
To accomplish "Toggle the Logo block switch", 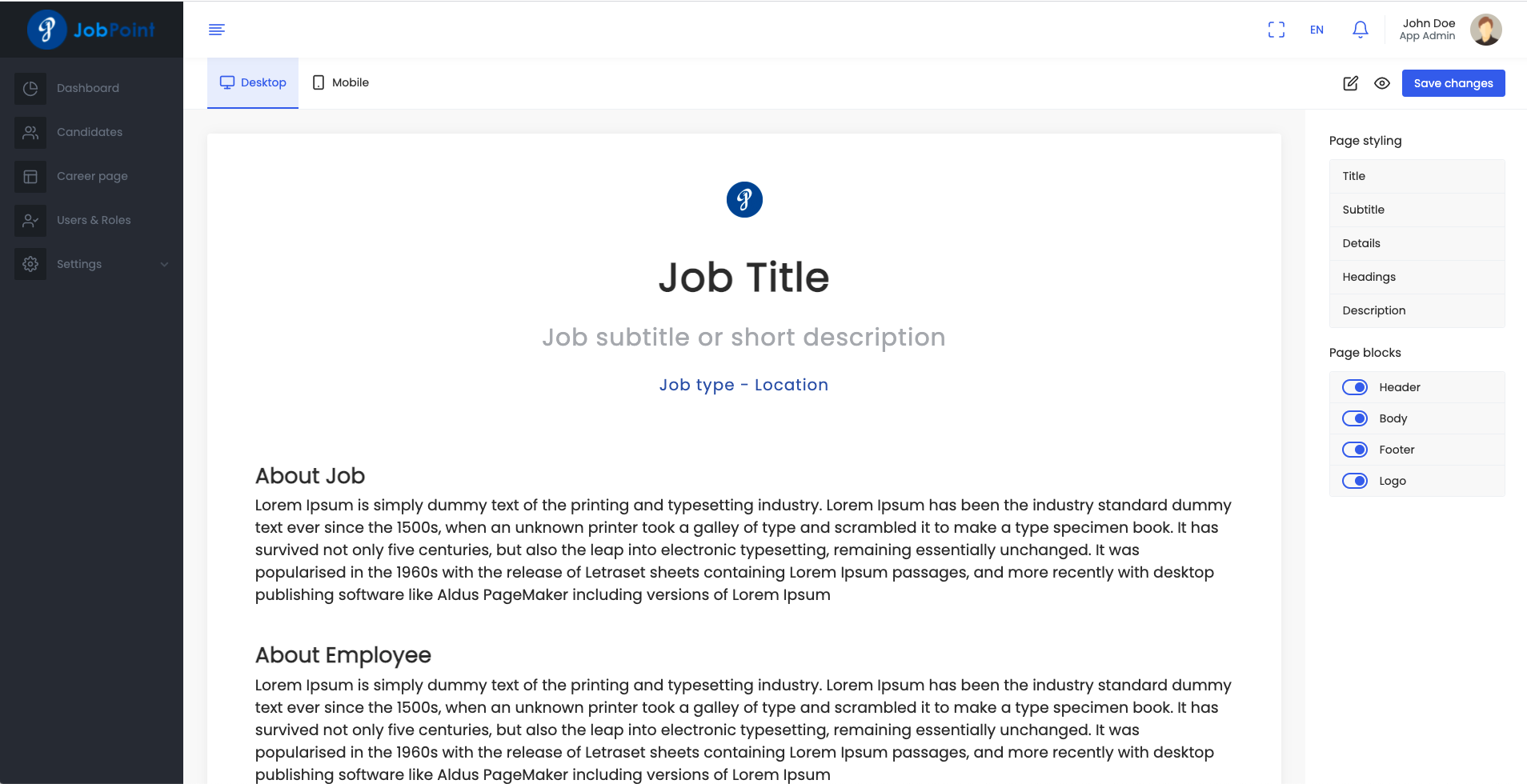I will 1355,481.
